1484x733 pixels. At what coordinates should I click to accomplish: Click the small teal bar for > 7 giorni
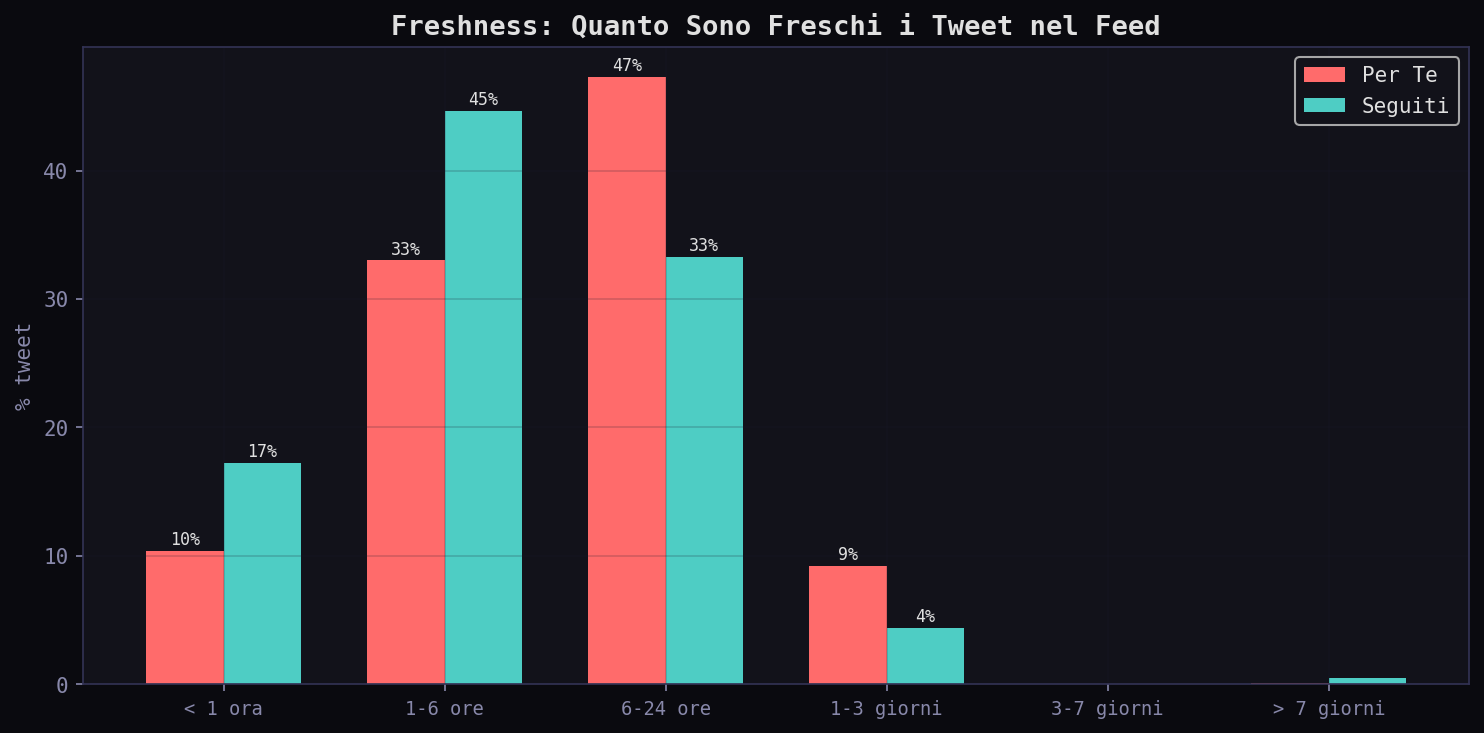[x=1367, y=681]
